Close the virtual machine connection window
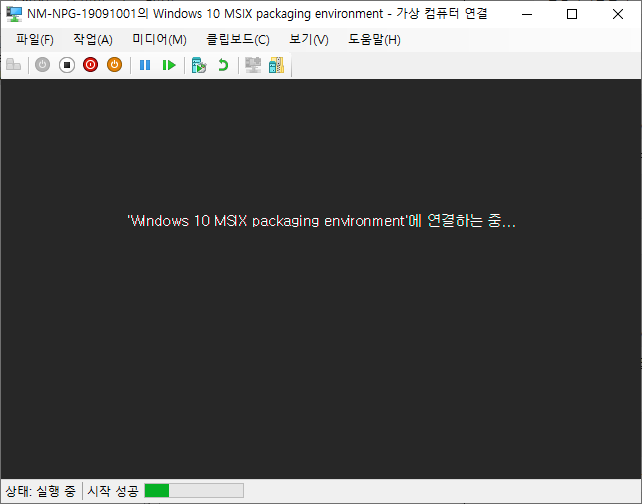This screenshot has width=642, height=504. tap(618, 14)
